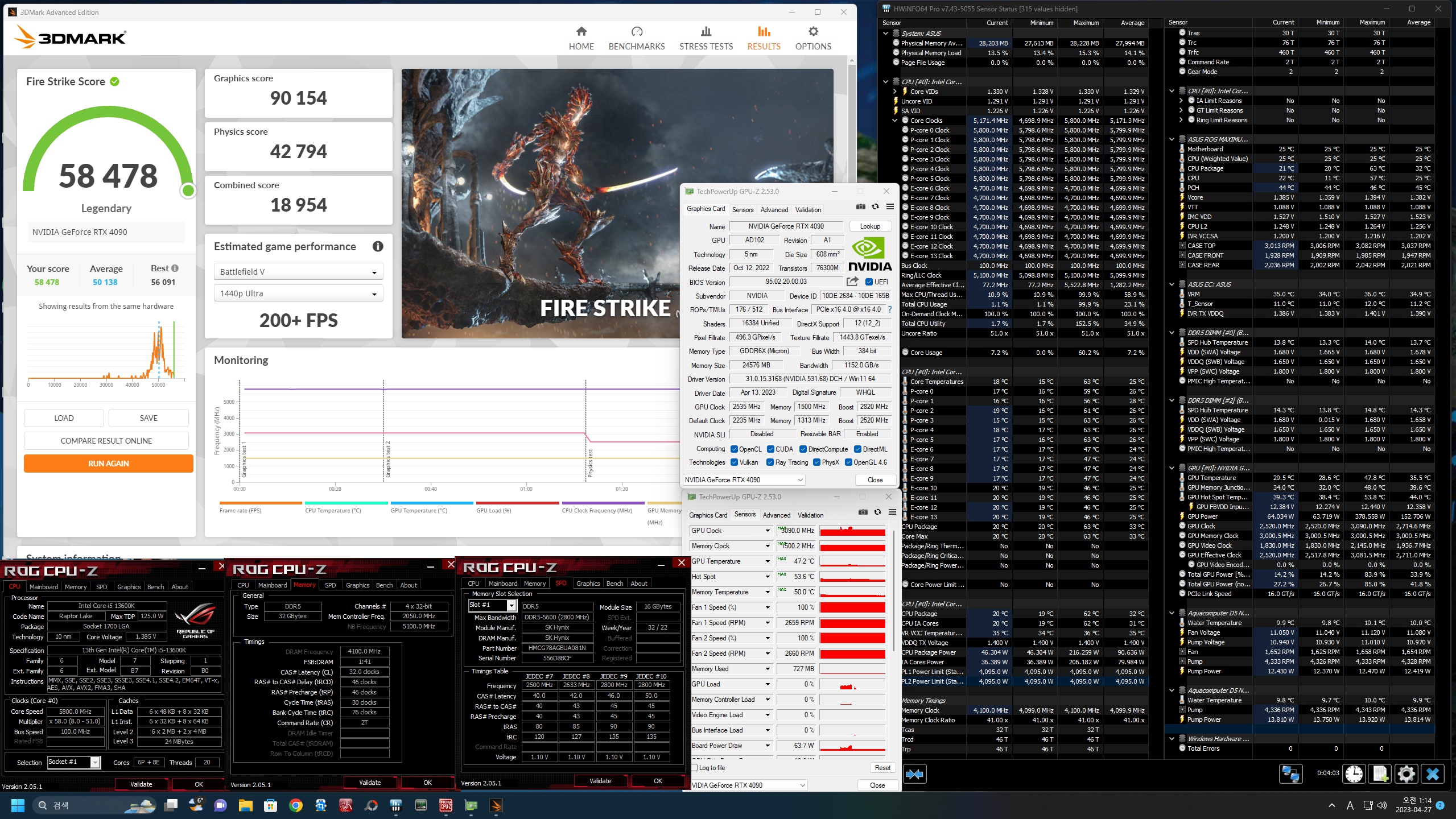
Task: Toggle PhysX checkbox in GPU-Z
Action: point(816,462)
